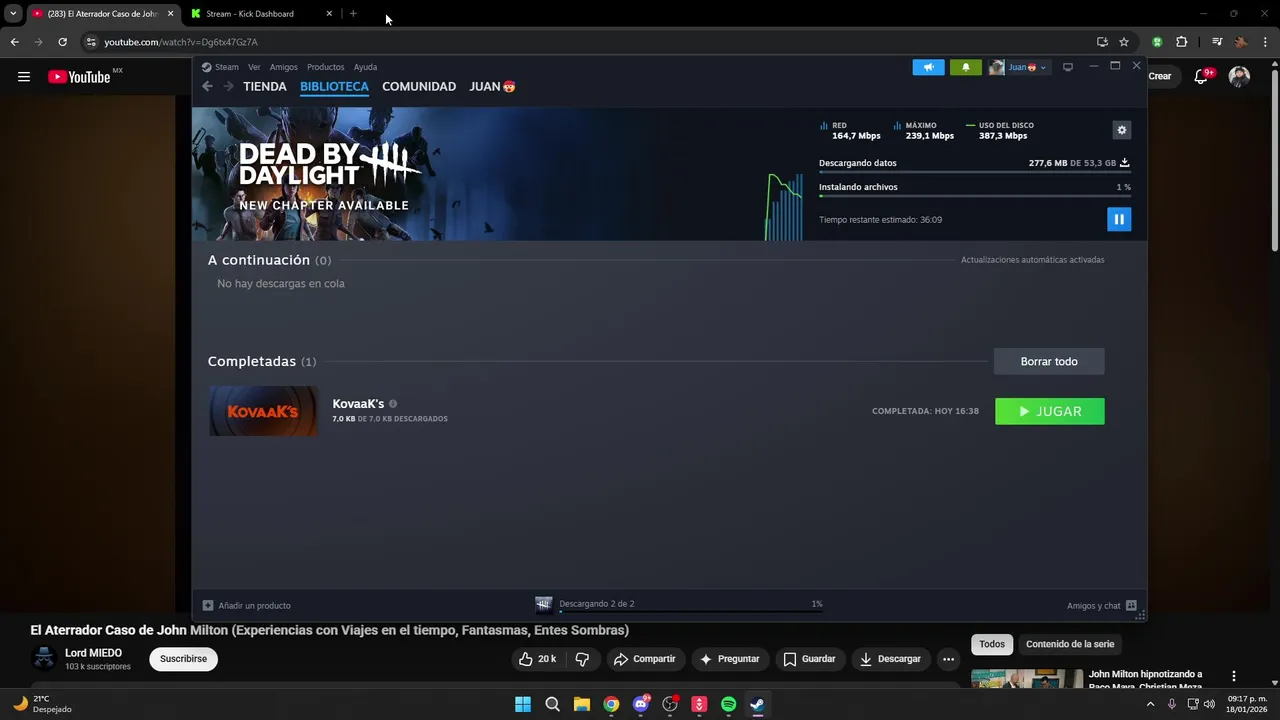Dislike the video thumbs down

pyautogui.click(x=582, y=659)
